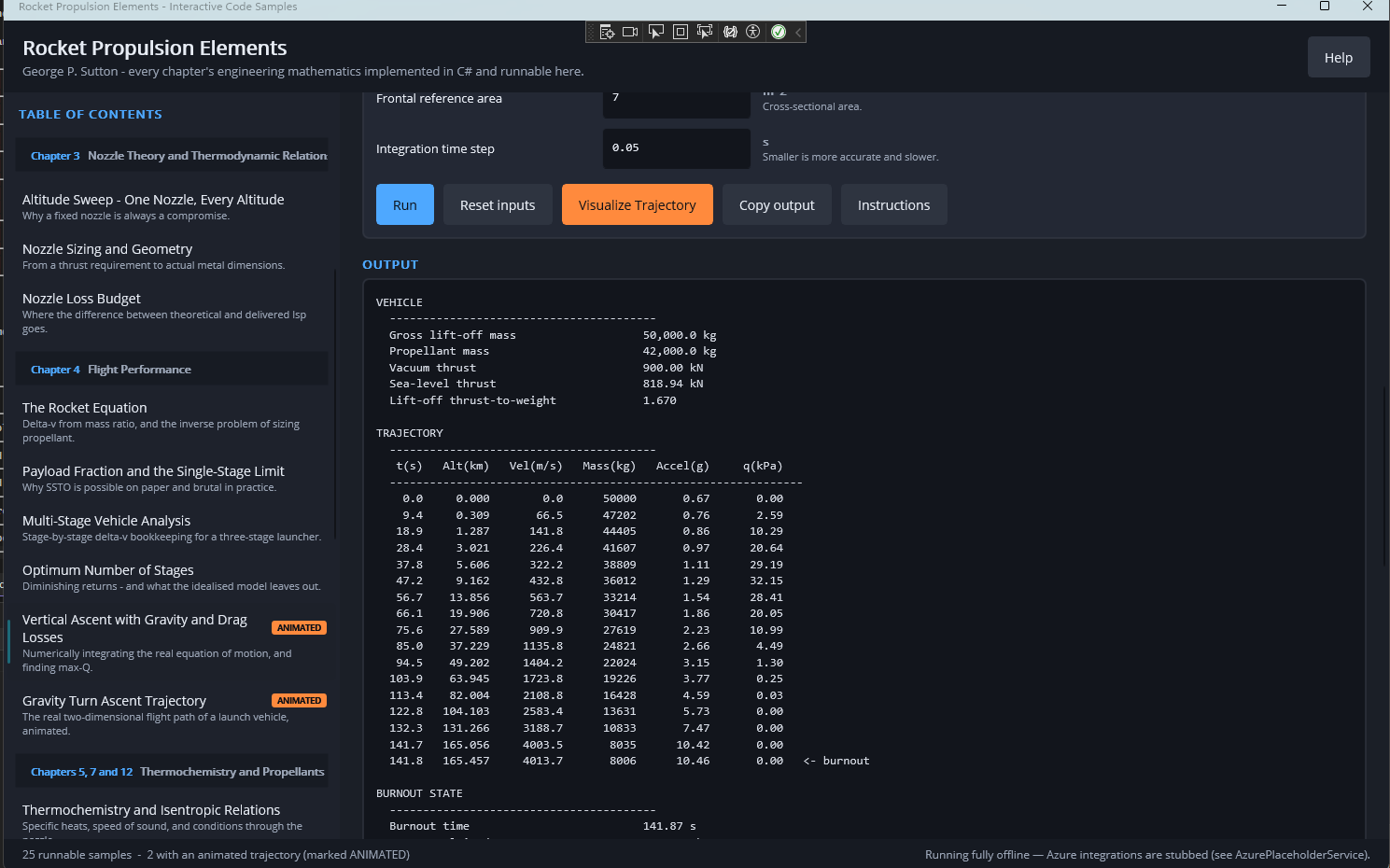Screen dimensions: 1390x868
Task: Open the Help button
Action: click(1339, 58)
